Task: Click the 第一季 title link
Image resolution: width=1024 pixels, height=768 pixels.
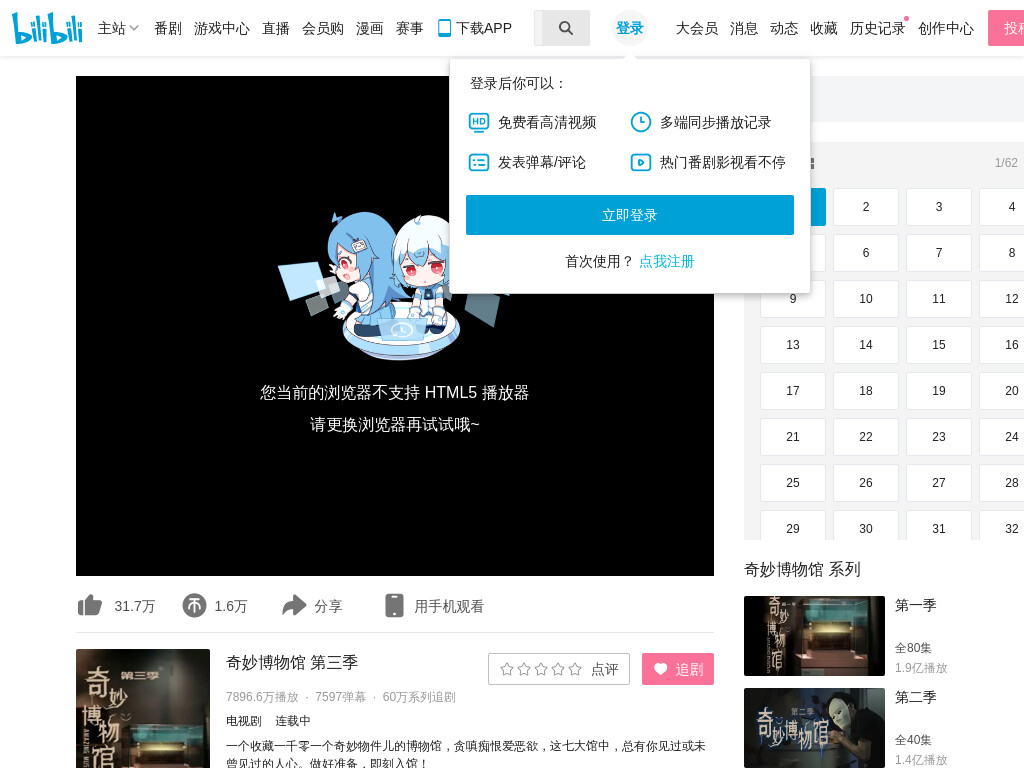Action: 916,605
